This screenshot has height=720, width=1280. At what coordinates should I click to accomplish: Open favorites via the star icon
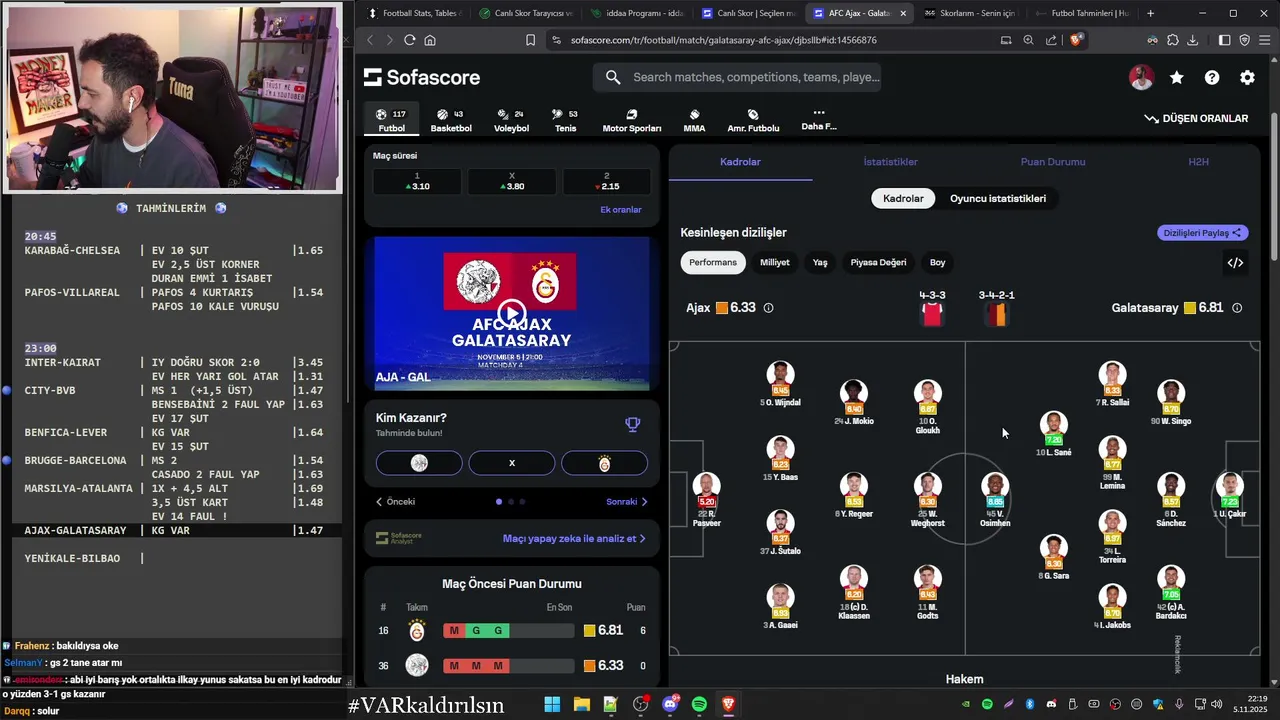point(1177,78)
